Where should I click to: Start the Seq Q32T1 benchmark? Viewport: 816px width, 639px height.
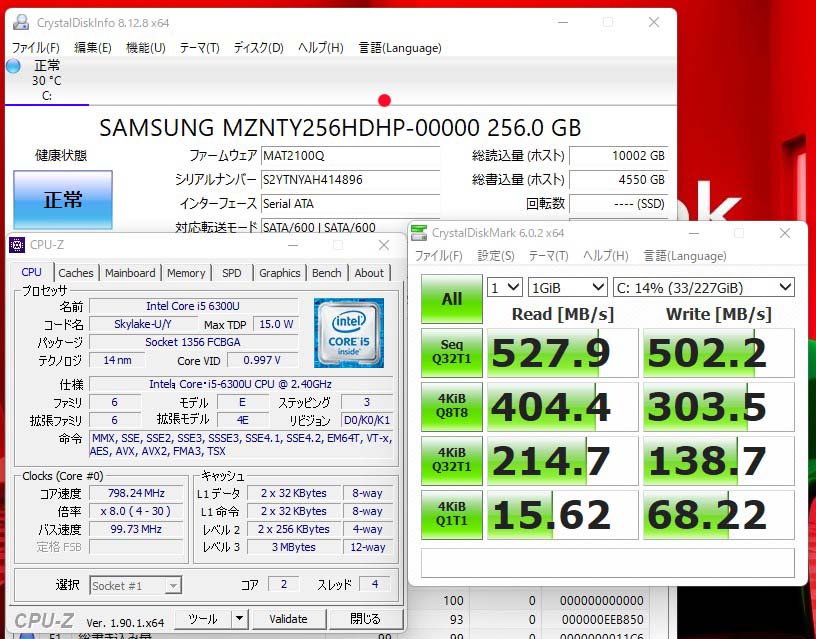pos(452,352)
